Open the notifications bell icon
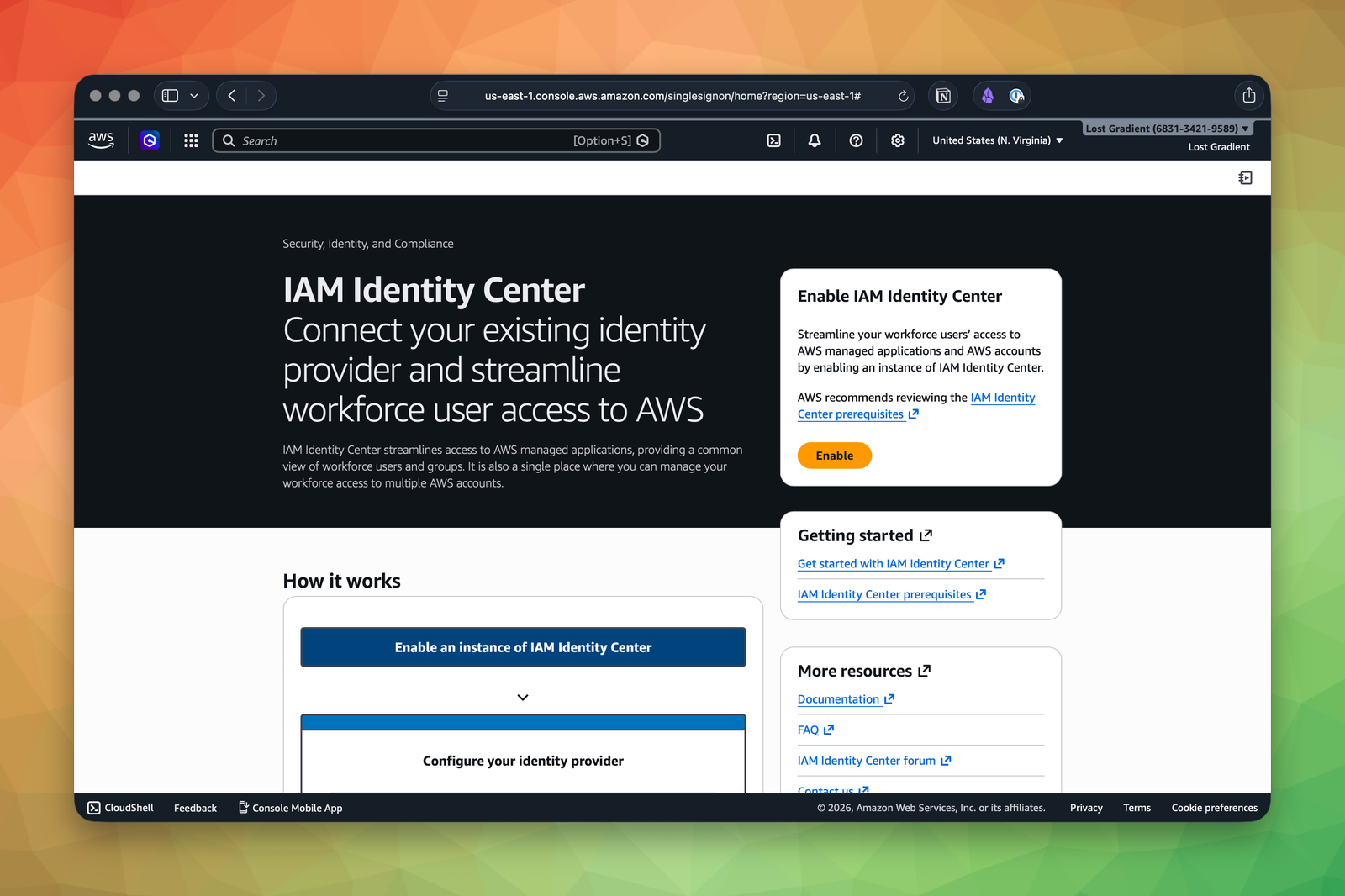The height and width of the screenshot is (896, 1345). tap(814, 140)
